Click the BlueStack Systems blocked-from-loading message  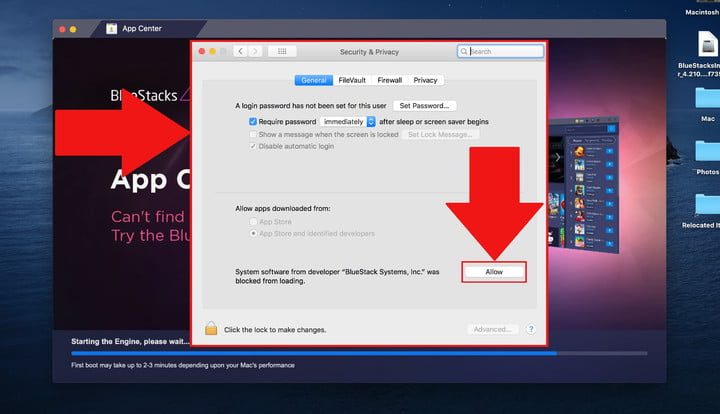(x=337, y=276)
